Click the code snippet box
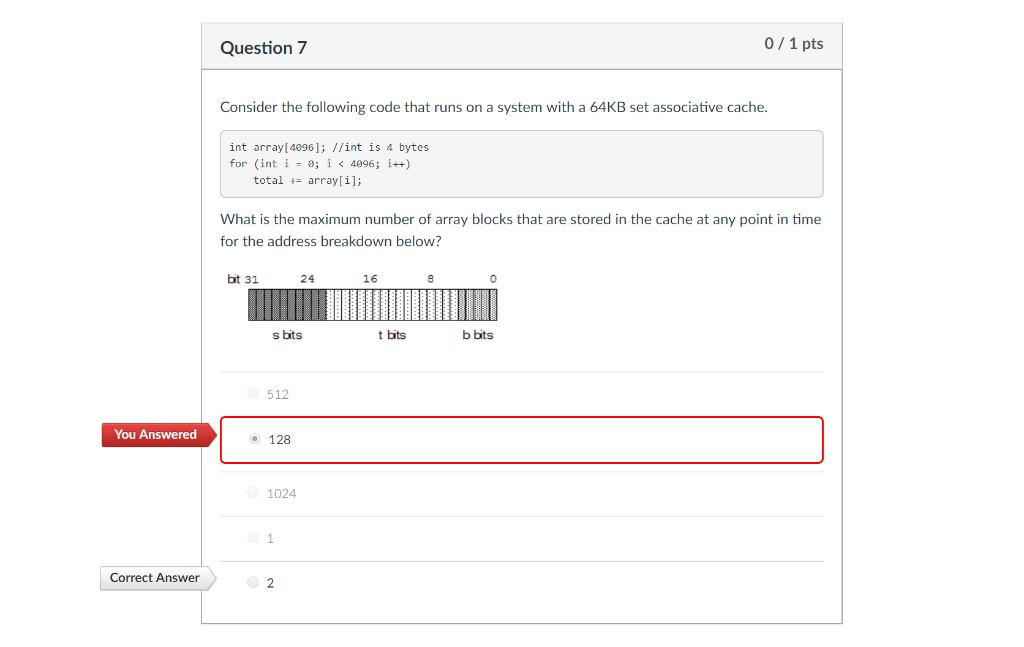1024x647 pixels. (520, 163)
